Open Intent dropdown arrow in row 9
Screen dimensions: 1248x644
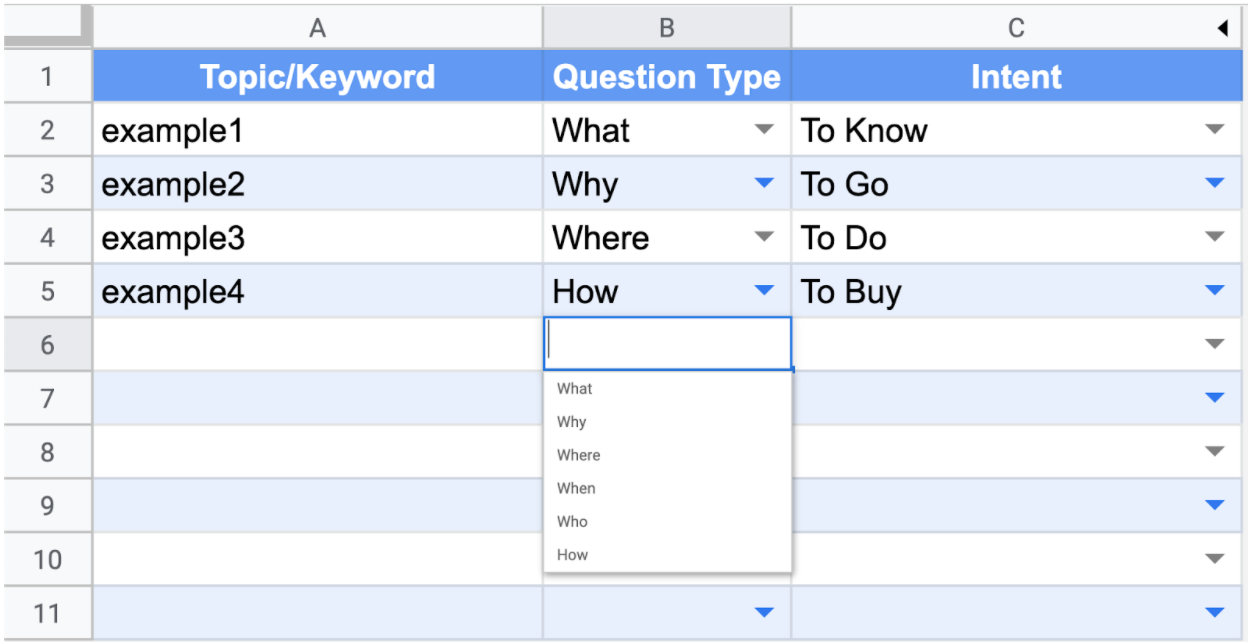click(x=1215, y=505)
